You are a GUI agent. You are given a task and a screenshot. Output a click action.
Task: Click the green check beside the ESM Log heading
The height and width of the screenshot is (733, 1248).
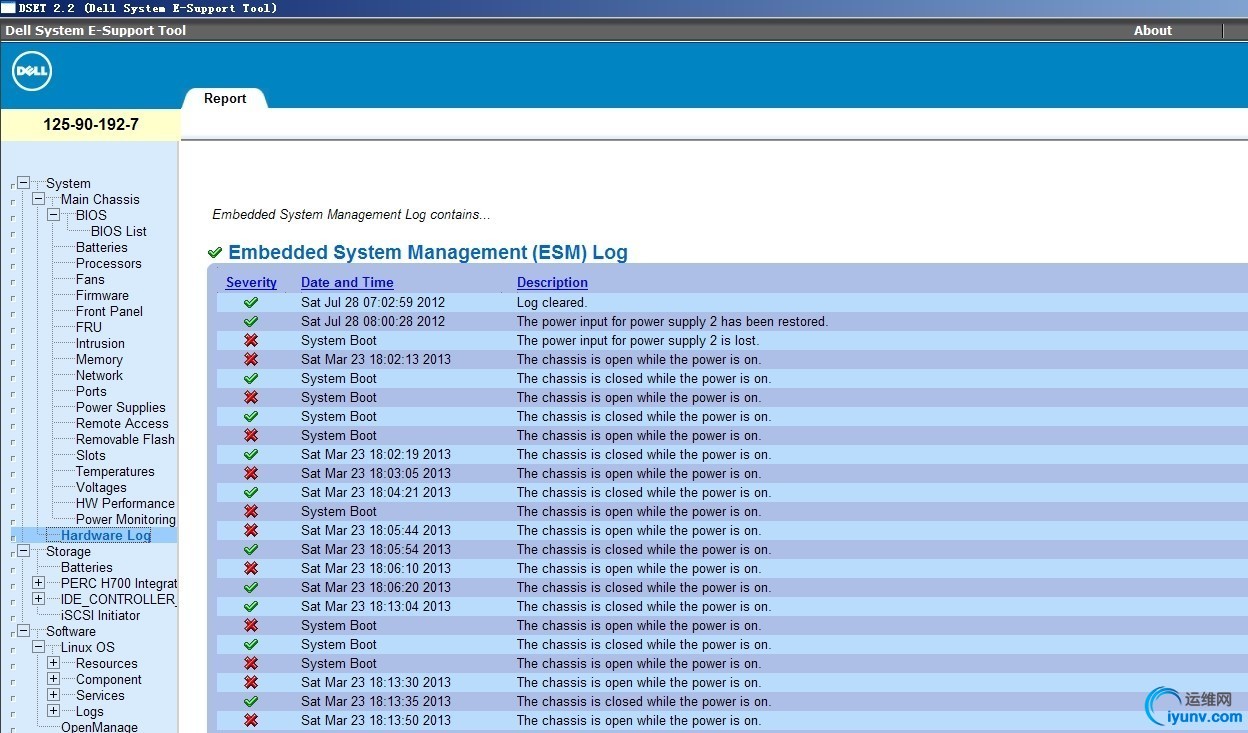click(x=215, y=253)
